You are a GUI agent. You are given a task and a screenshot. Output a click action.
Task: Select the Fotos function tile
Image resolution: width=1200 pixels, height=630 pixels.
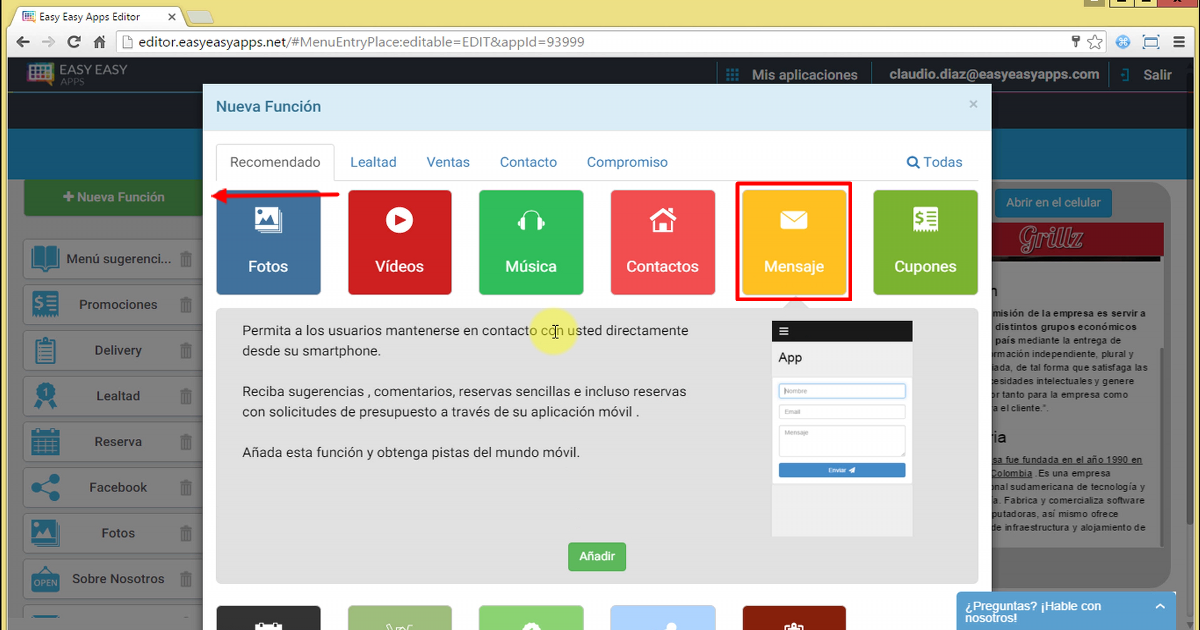point(268,242)
